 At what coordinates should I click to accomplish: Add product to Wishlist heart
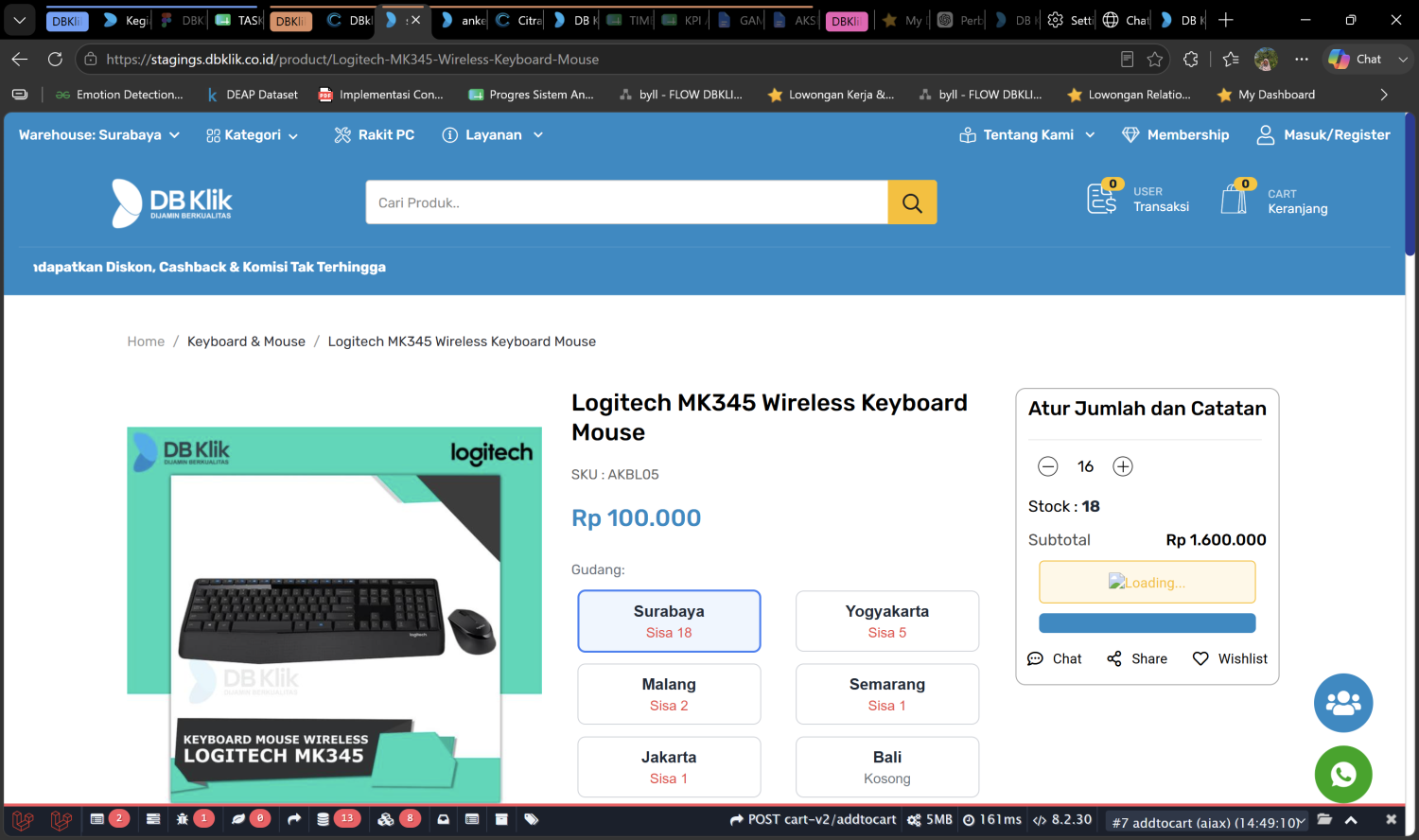(1200, 658)
